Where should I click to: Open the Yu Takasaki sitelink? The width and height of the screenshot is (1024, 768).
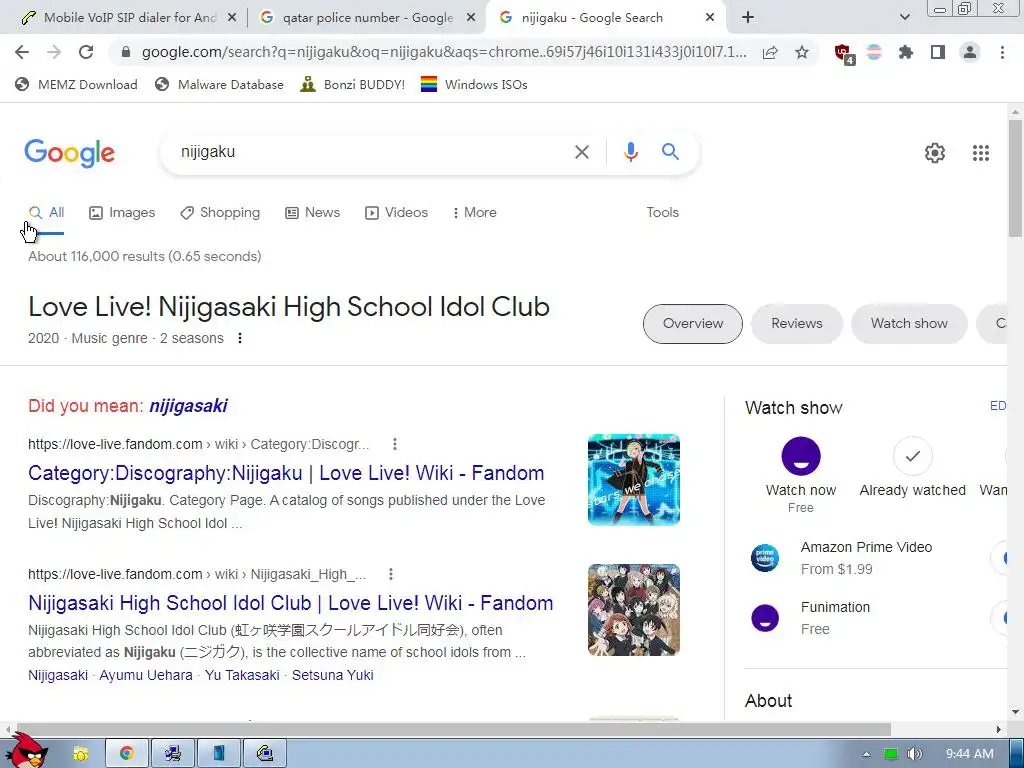[x=242, y=675]
